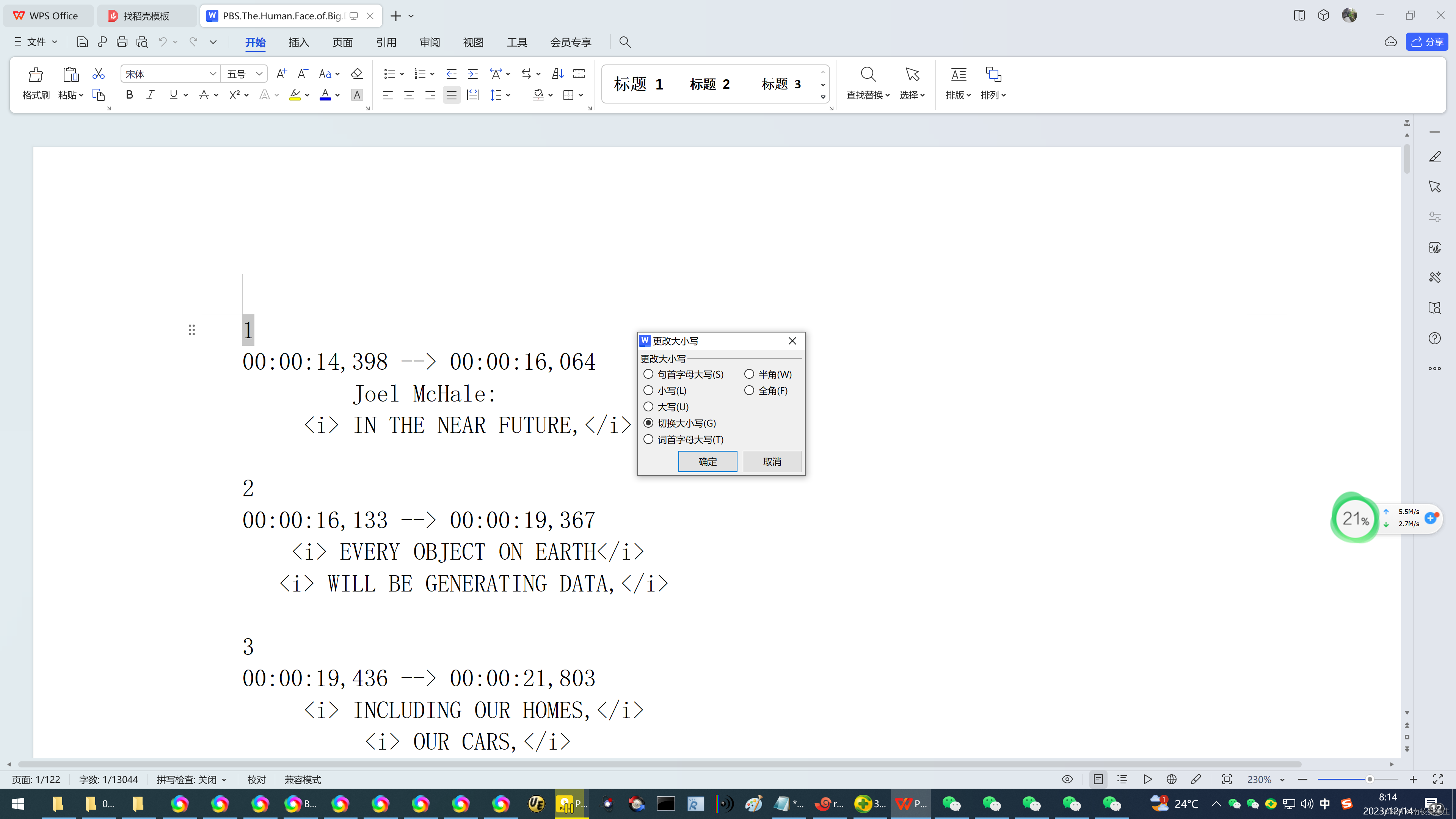Apply the 标题 1 heading style
The height and width of the screenshot is (819, 1456).
click(639, 84)
